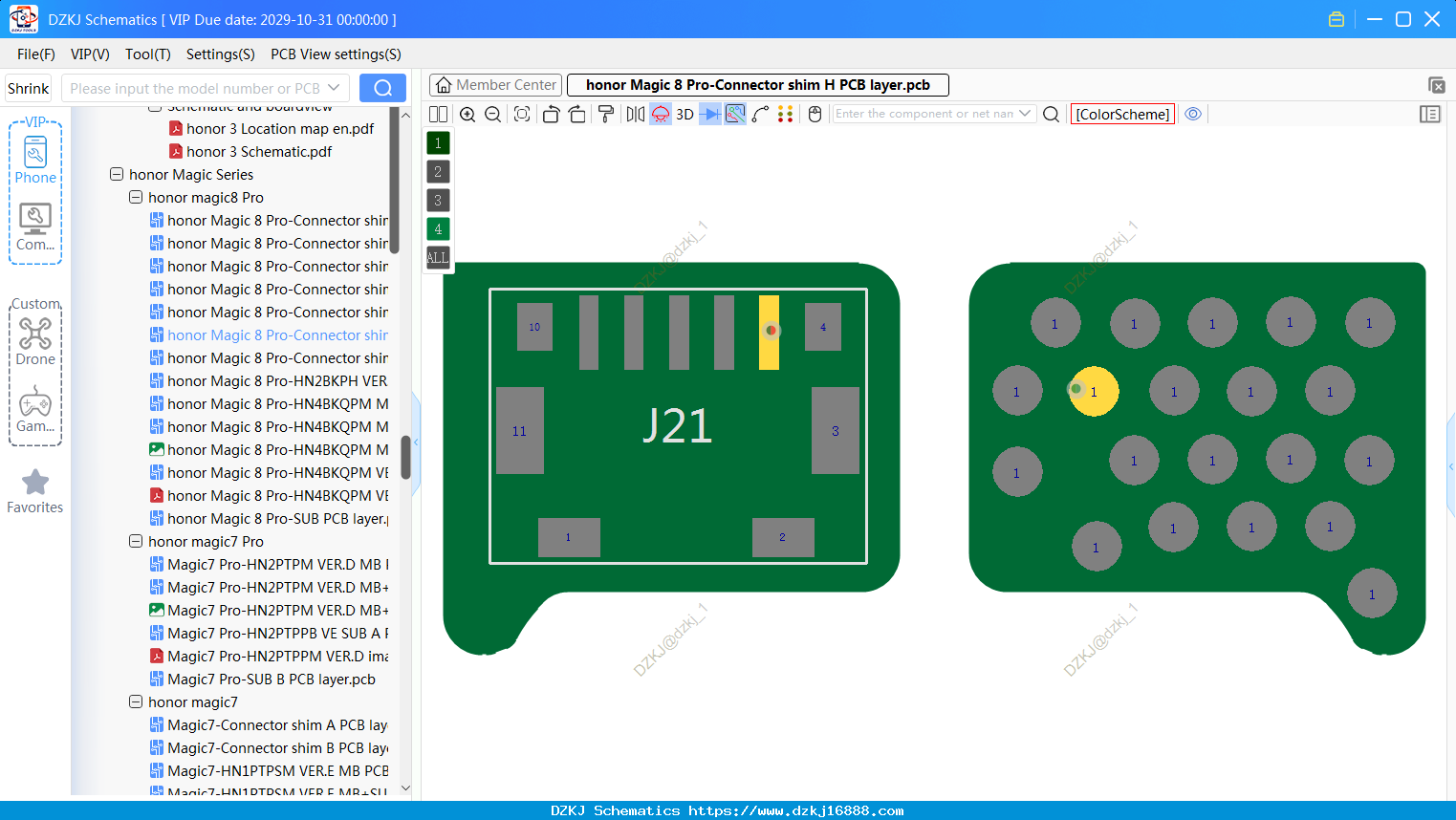
Task: Show PCB layer 2
Action: [x=438, y=171]
